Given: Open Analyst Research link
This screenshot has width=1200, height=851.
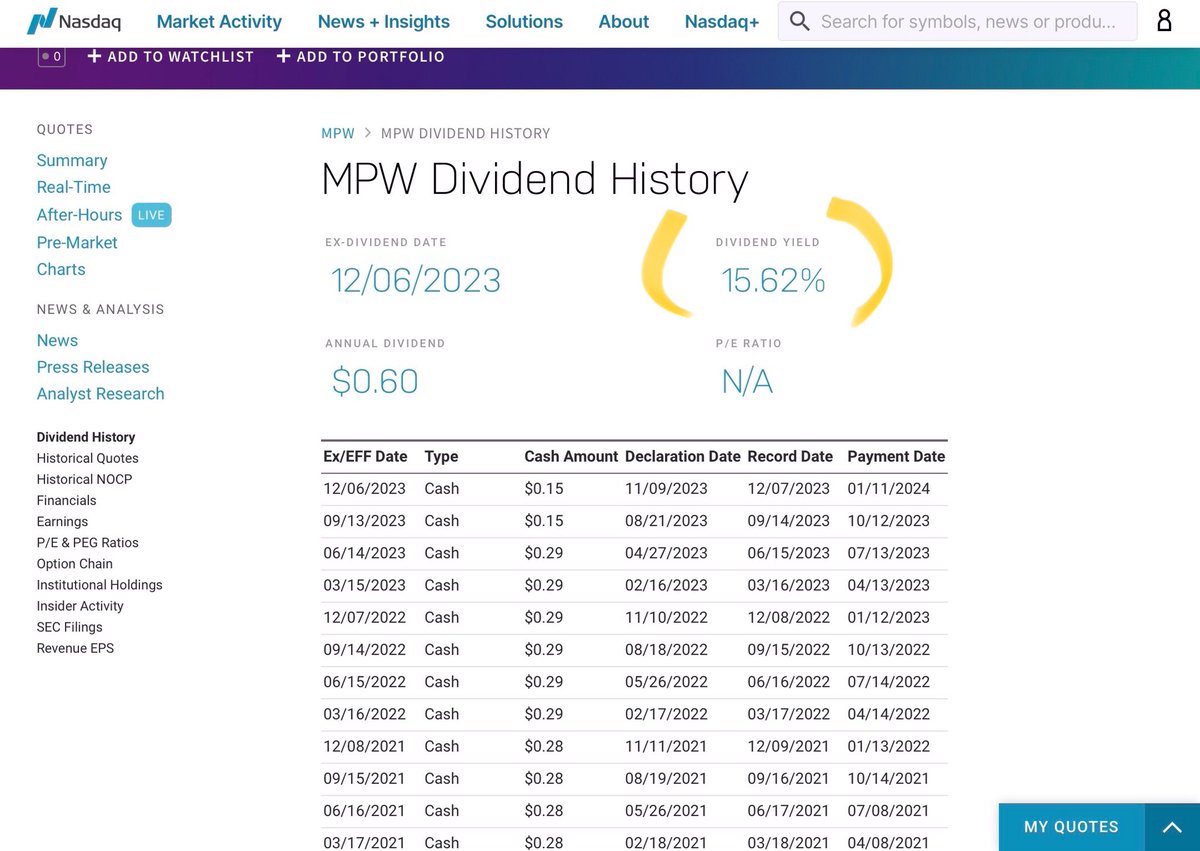Looking at the screenshot, I should pos(101,394).
